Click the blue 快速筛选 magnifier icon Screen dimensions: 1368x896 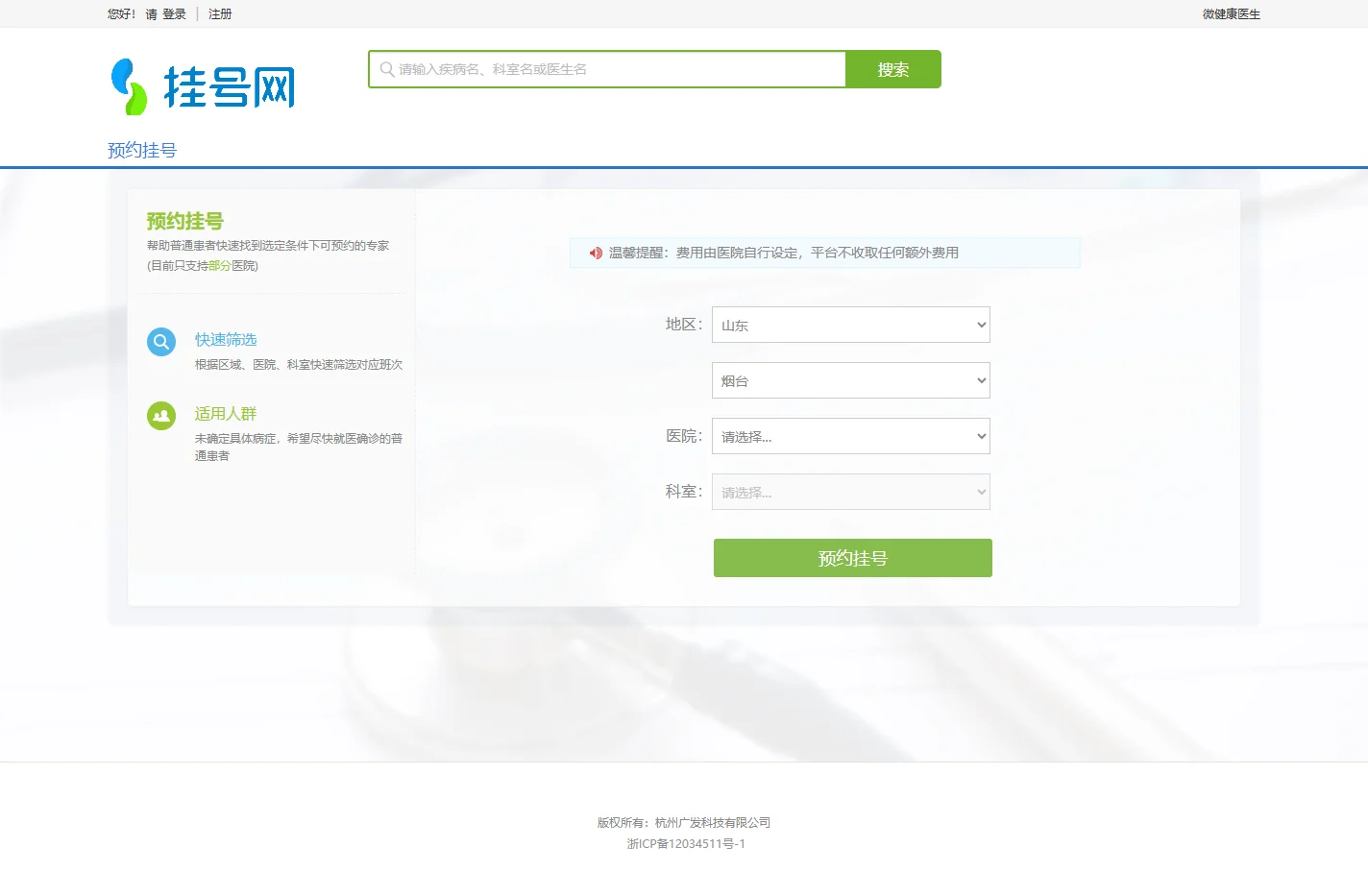[161, 342]
